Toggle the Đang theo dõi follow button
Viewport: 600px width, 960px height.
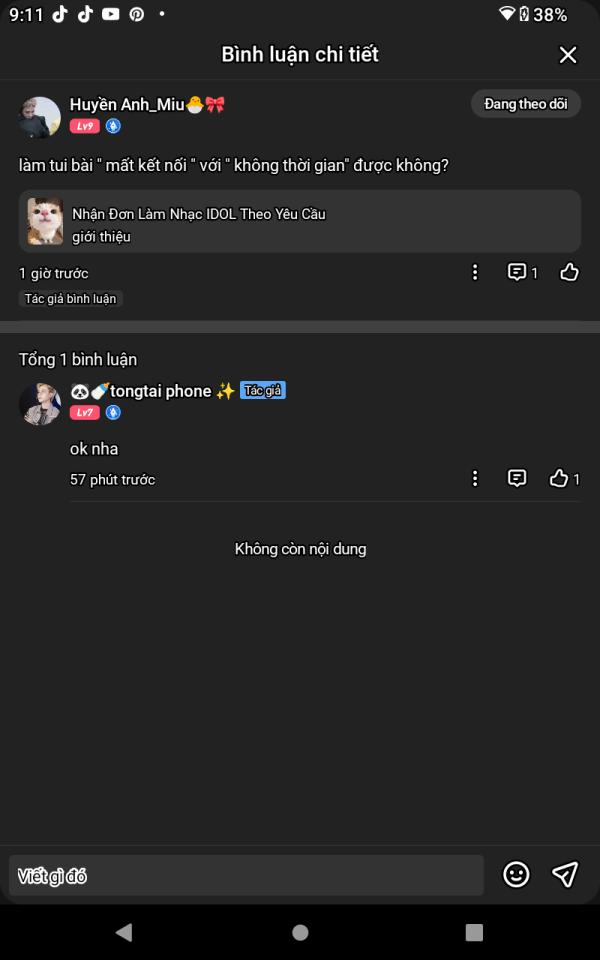525,104
